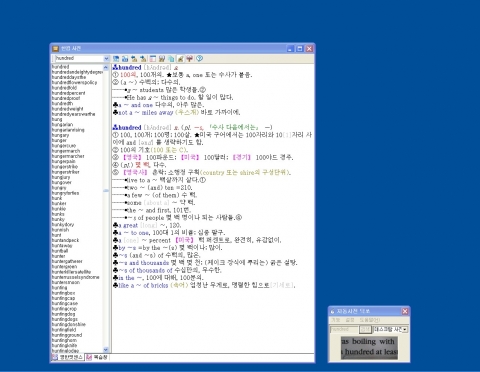Select the first bottom tab of dictionary
The height and width of the screenshot is (372, 480).
click(68, 357)
